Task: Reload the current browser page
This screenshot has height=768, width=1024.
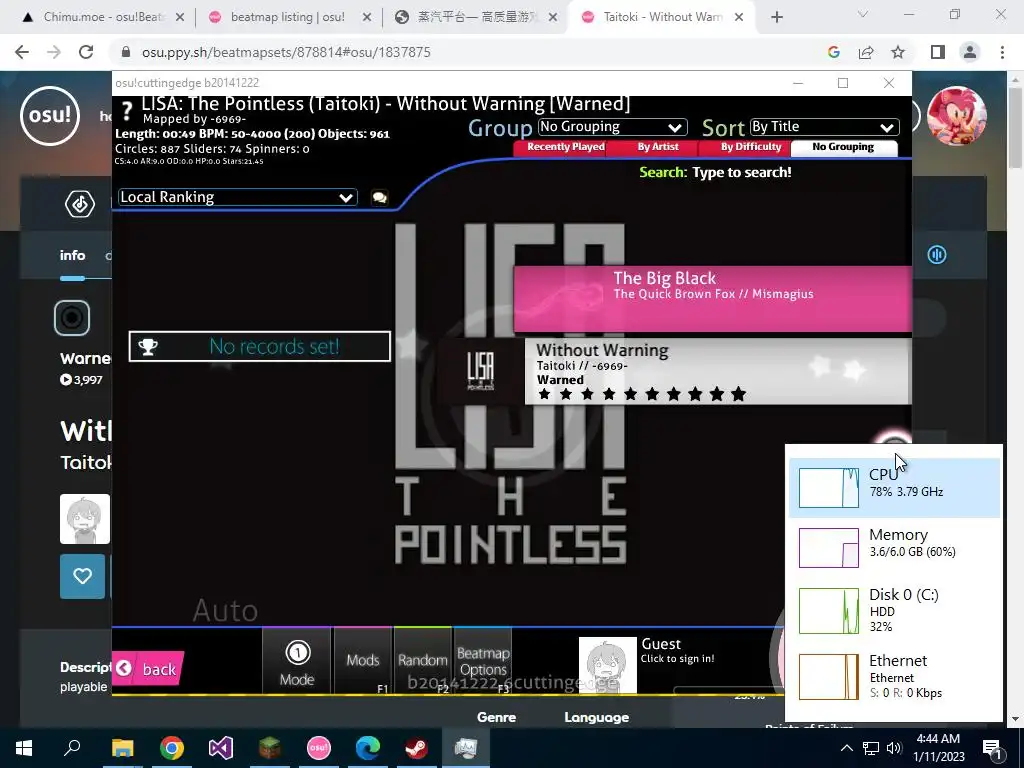Action: pos(86,52)
